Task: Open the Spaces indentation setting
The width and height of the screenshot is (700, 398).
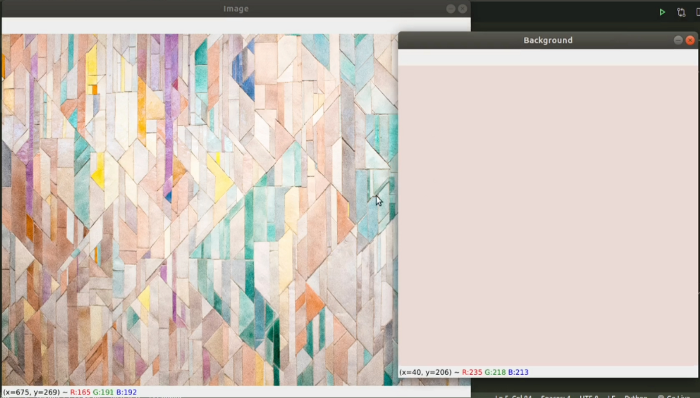Action: pyautogui.click(x=555, y=396)
